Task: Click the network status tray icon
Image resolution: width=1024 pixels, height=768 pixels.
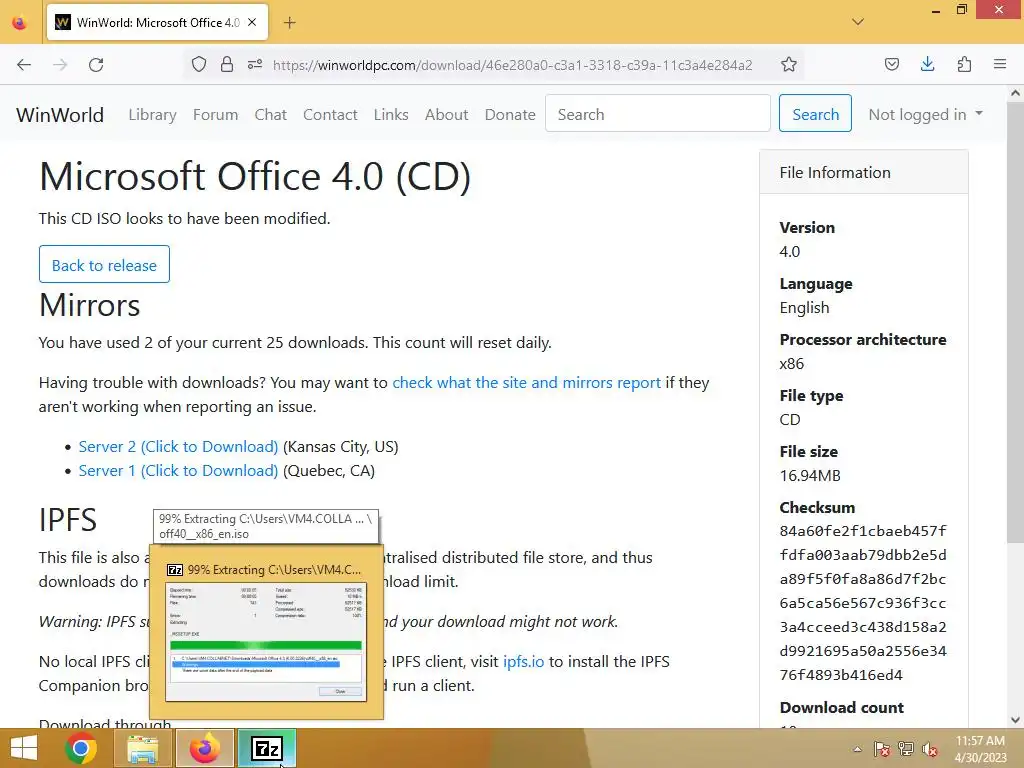Action: click(x=906, y=749)
